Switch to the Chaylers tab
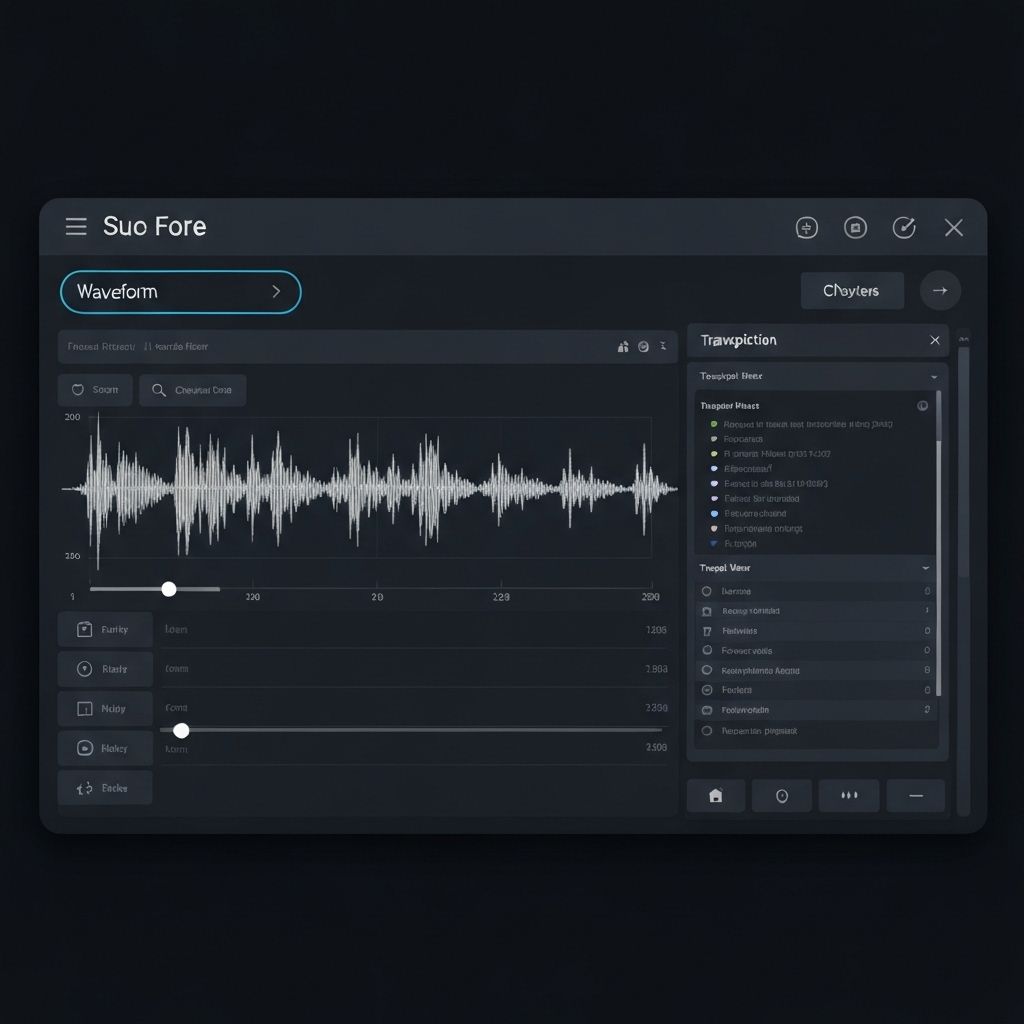1024x1024 pixels. pyautogui.click(x=852, y=290)
